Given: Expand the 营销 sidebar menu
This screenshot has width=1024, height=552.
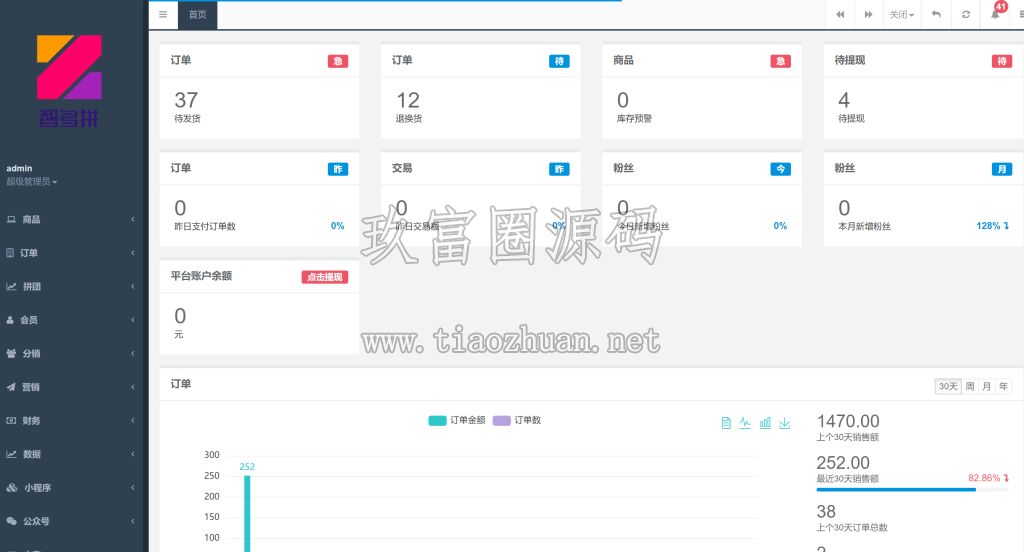Looking at the screenshot, I should coord(72,387).
